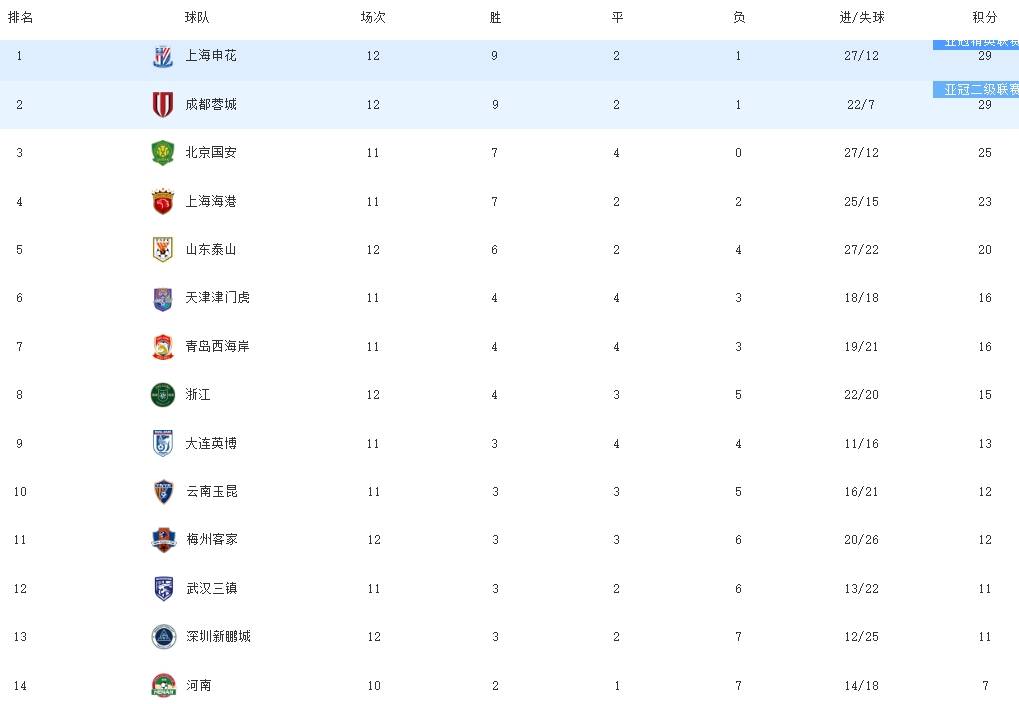Viewport: 1019px width, 704px height.
Task: Click the Shanghai Shenhua team logo
Action: click(162, 57)
